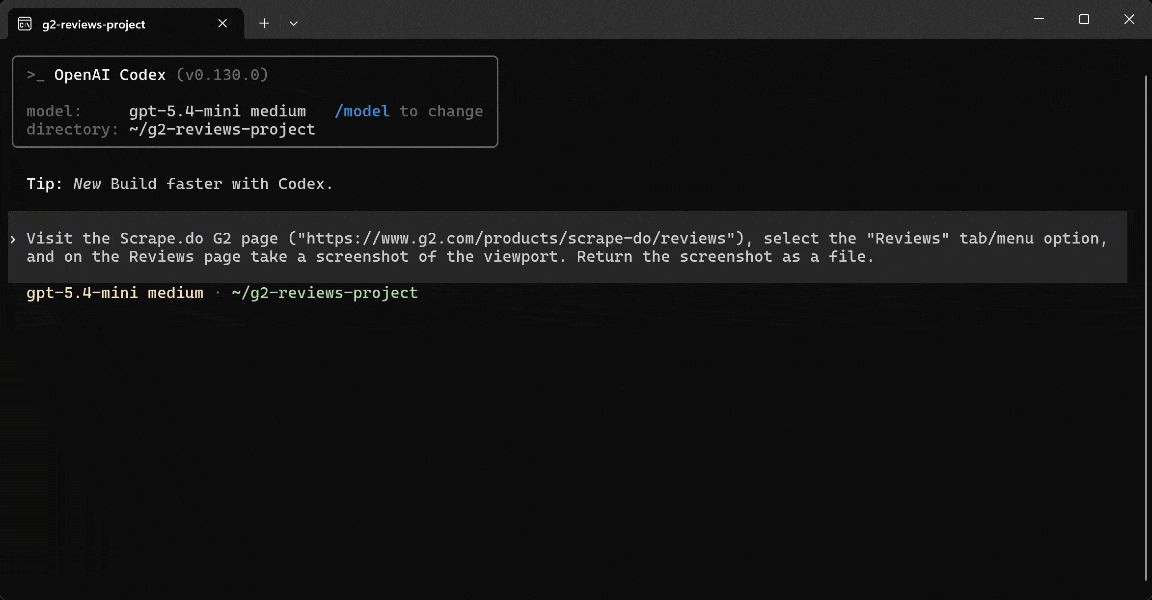The width and height of the screenshot is (1152, 600).
Task: Open a new terminal tab
Action: coord(264,24)
